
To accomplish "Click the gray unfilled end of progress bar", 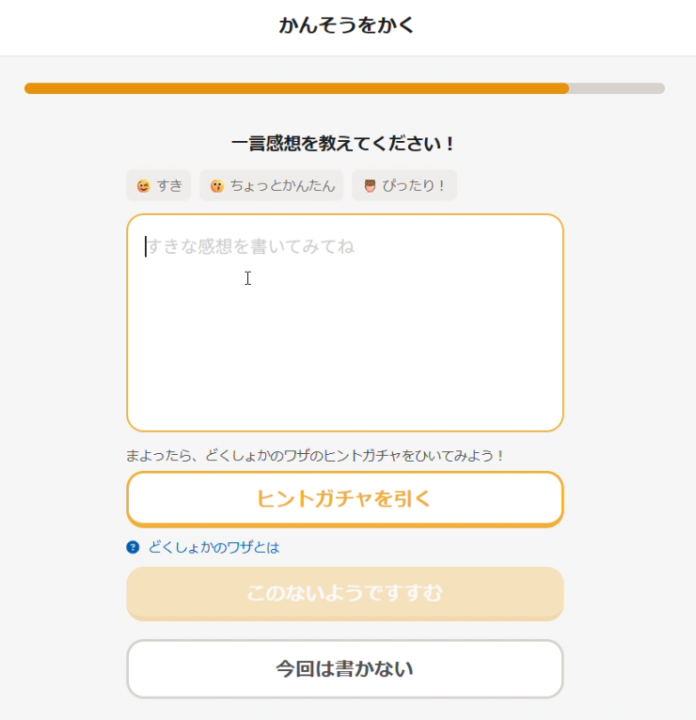I will click(x=616, y=88).
